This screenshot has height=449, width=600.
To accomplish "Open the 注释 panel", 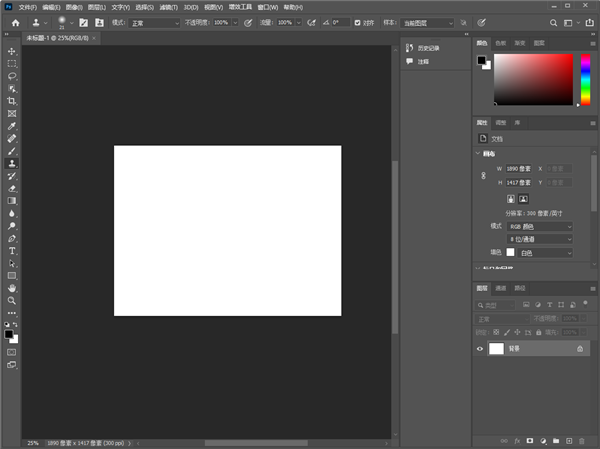I will 423,61.
